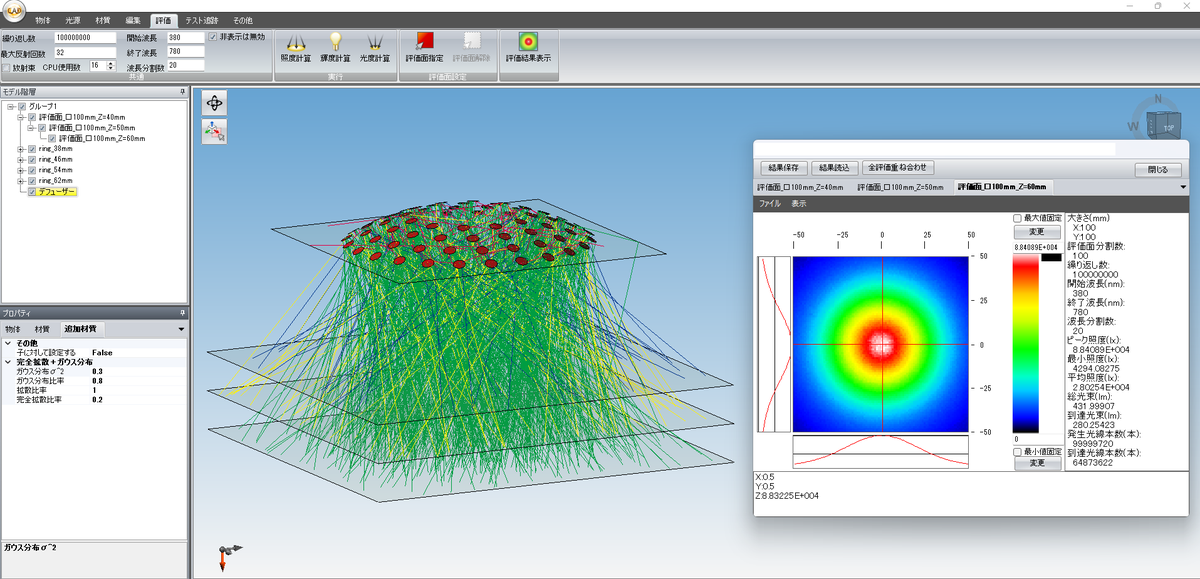
Task: Click the 繰り返し数 input field
Action: [86, 37]
